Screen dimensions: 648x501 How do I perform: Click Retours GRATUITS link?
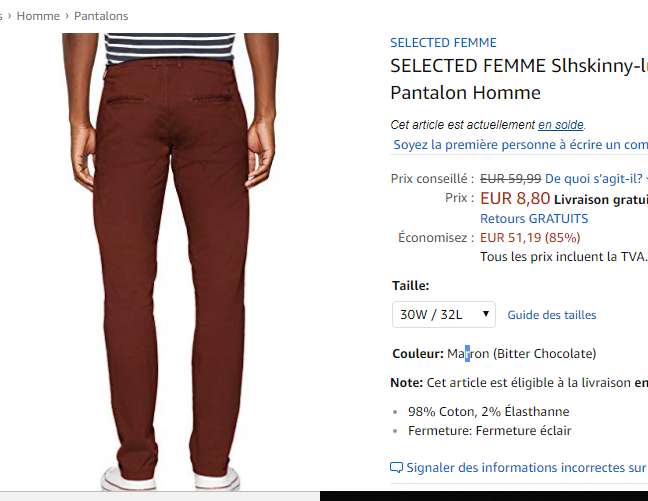point(534,219)
